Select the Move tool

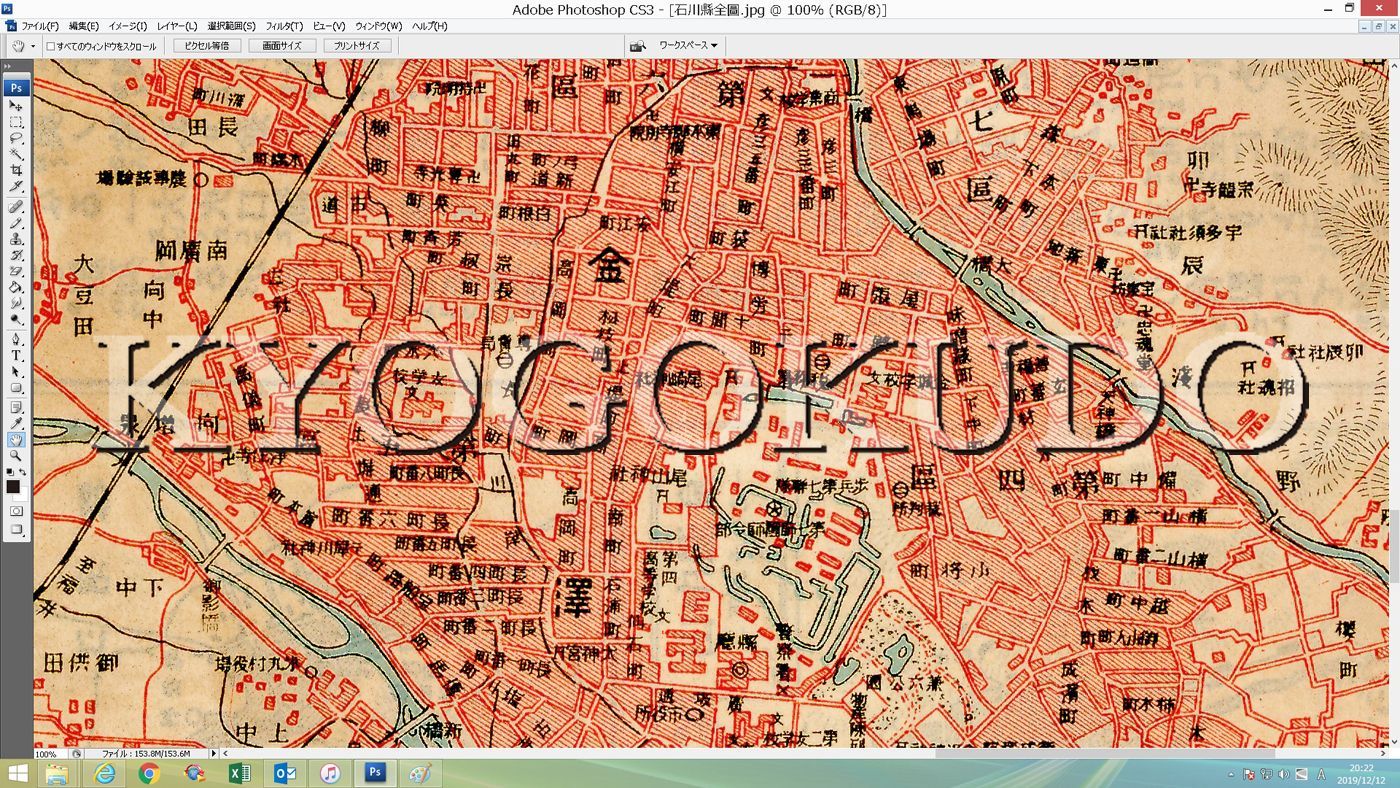click(16, 105)
